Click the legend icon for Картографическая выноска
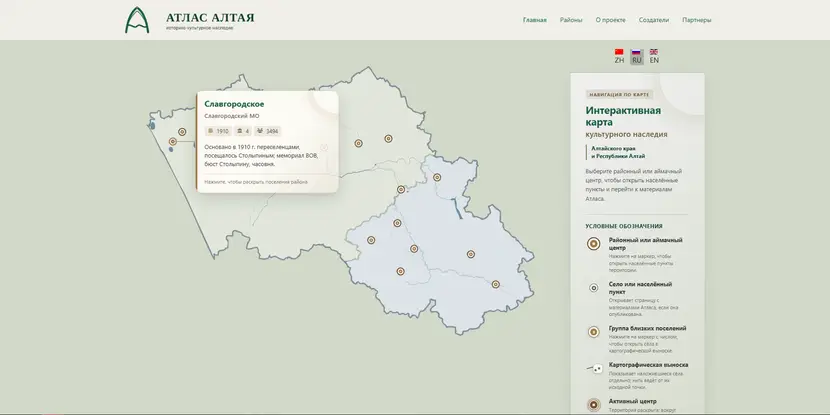The width and height of the screenshot is (830, 415). tap(594, 368)
